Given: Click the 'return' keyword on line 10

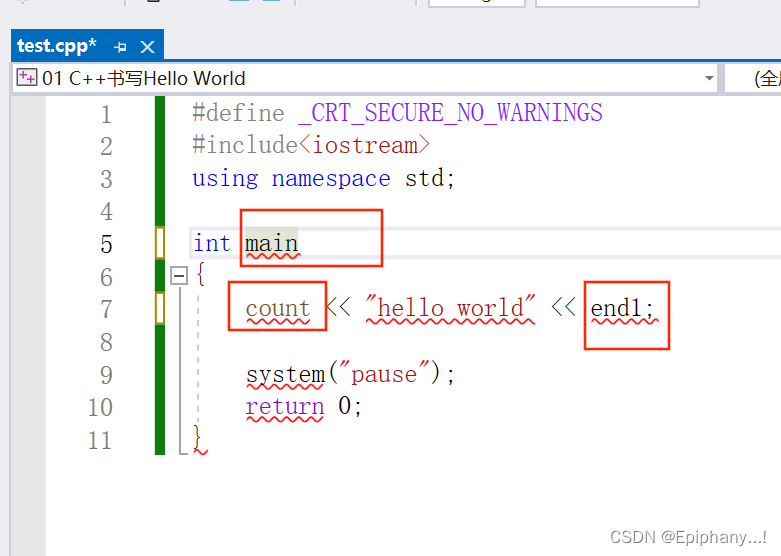Looking at the screenshot, I should 284,407.
